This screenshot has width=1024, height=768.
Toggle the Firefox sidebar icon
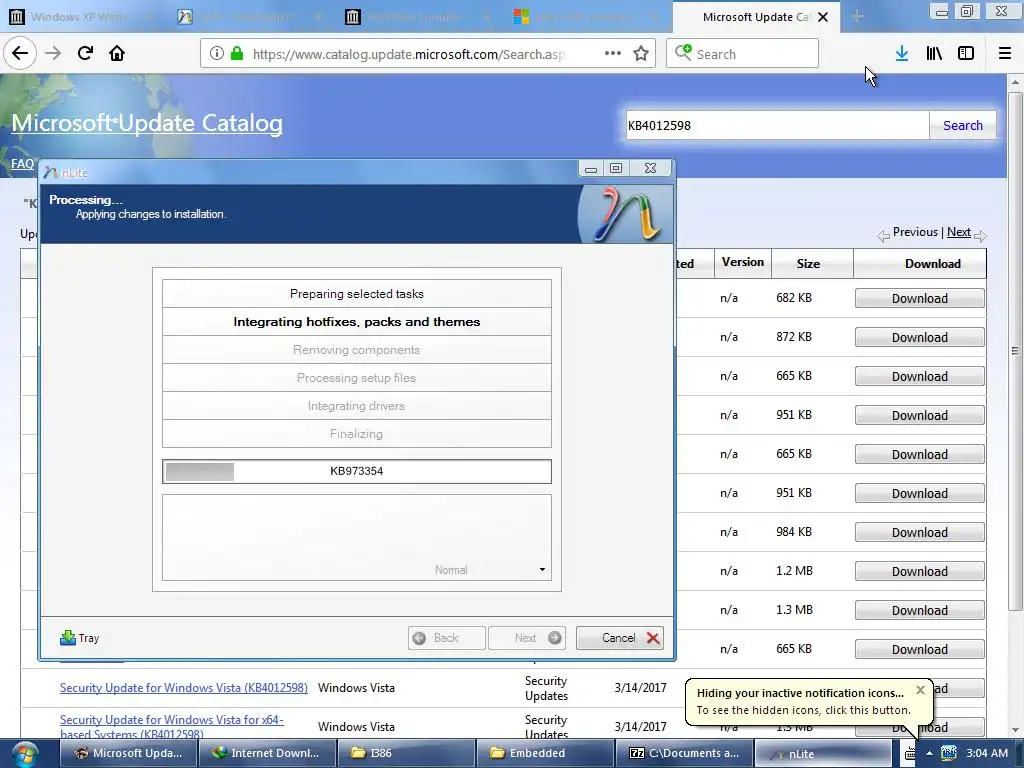966,54
